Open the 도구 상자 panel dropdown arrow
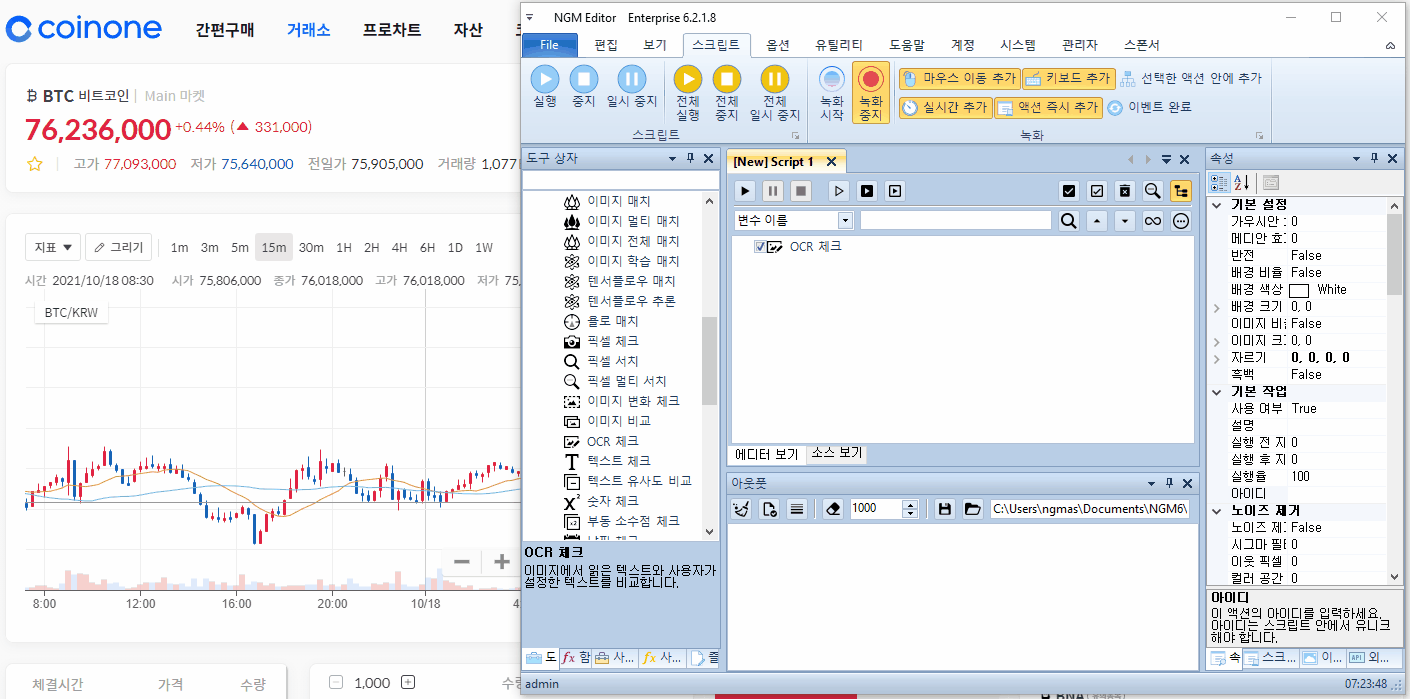 (673, 158)
